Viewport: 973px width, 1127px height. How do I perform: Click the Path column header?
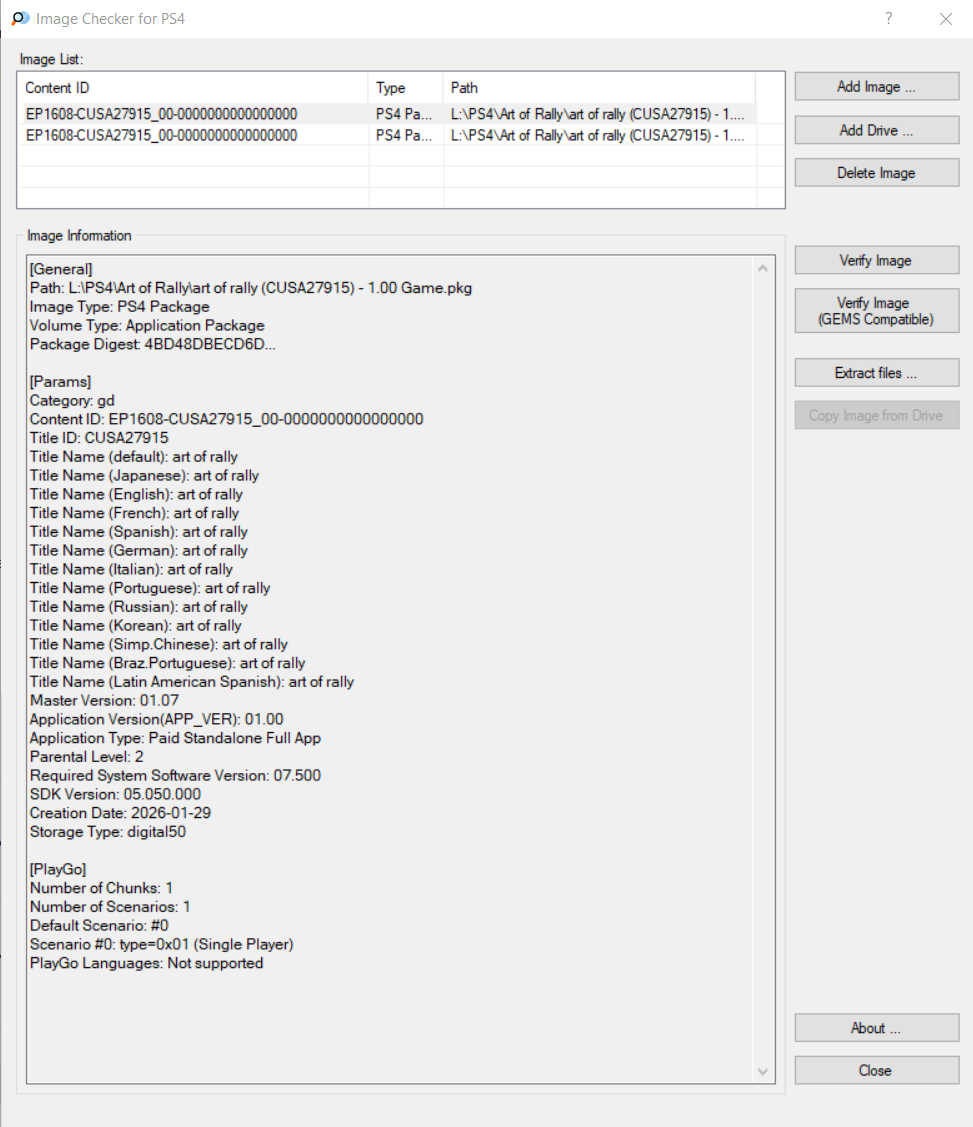click(x=598, y=88)
